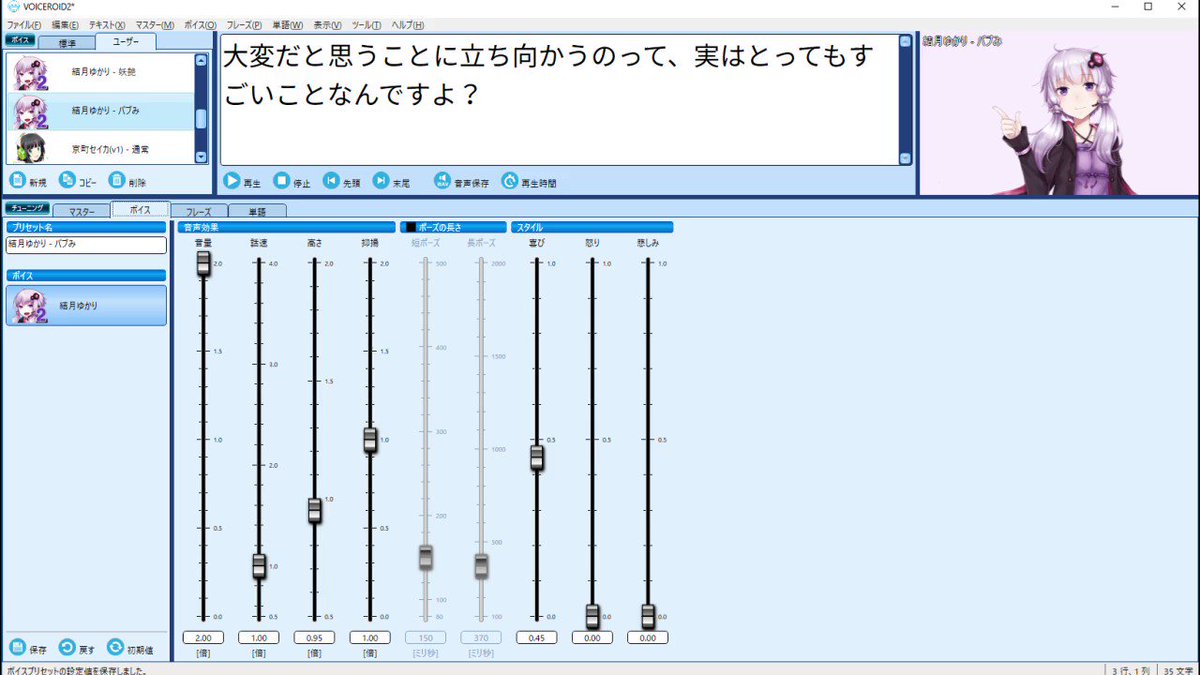Switch to the マスター tuning tab
1200x675 pixels.
click(x=82, y=211)
